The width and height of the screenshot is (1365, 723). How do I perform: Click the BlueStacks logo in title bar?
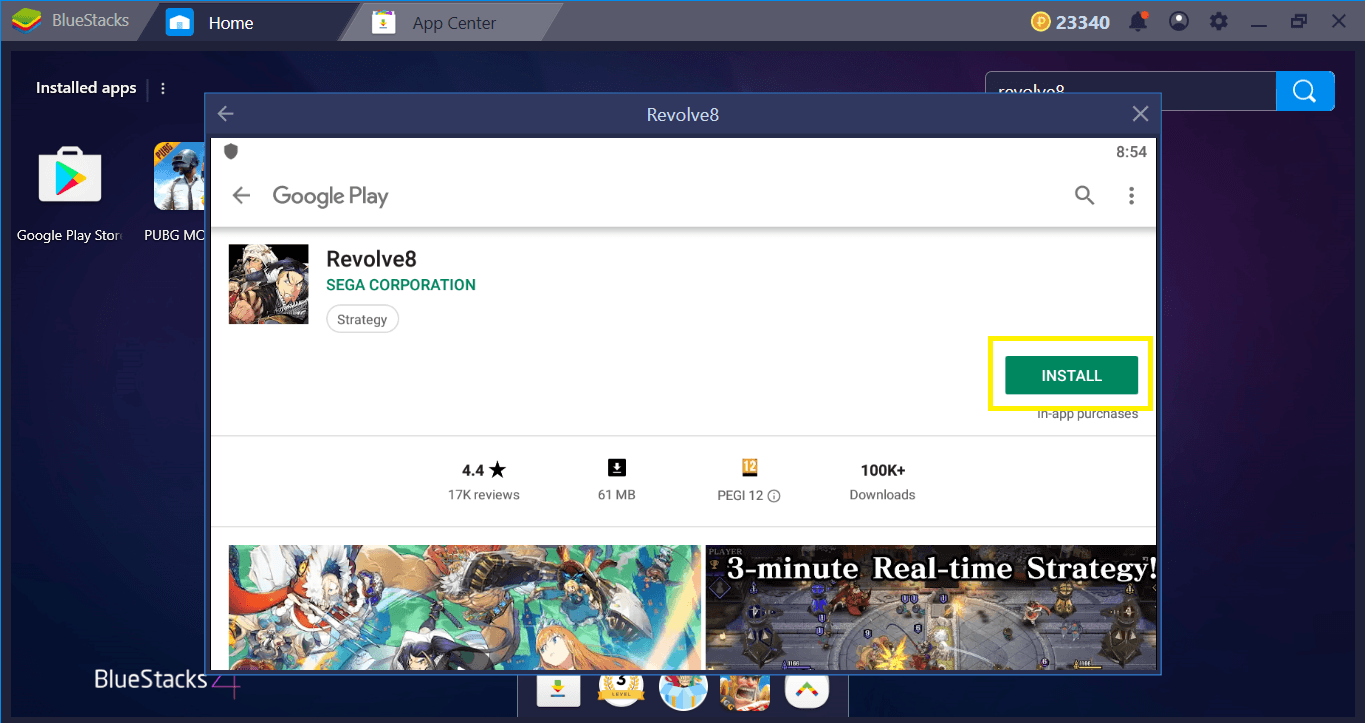pos(26,21)
